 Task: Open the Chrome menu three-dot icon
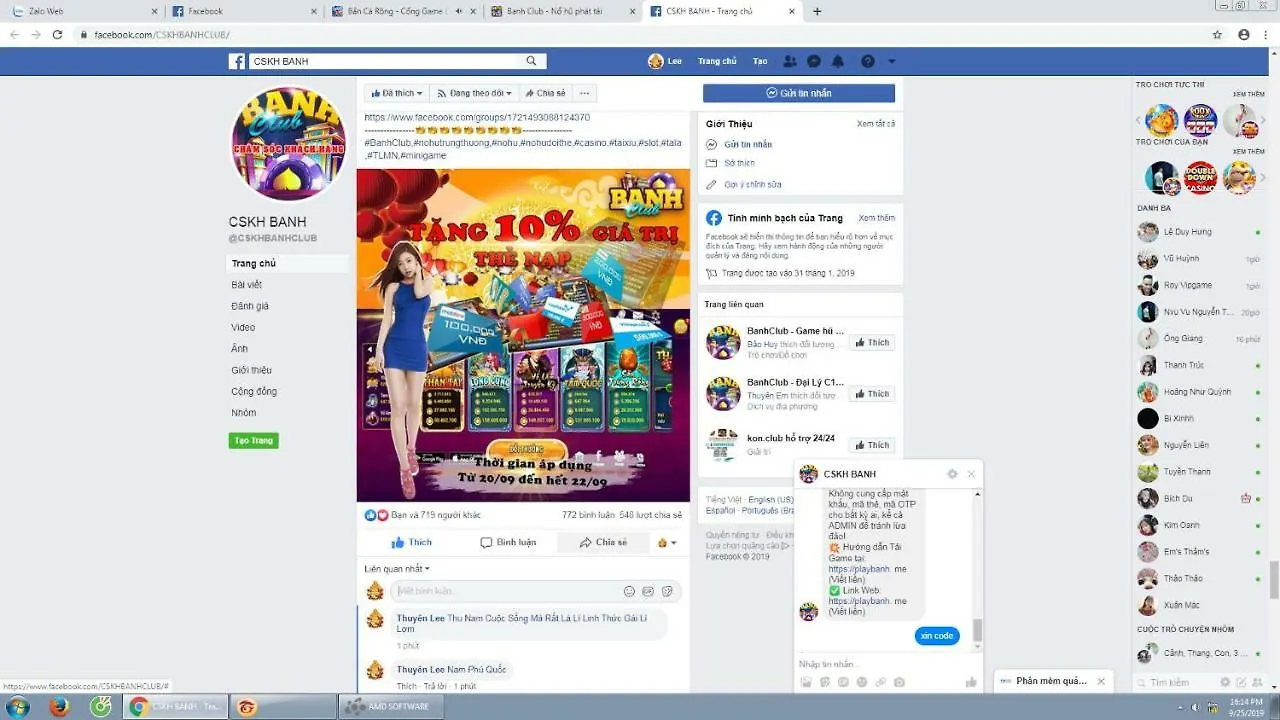(1266, 34)
